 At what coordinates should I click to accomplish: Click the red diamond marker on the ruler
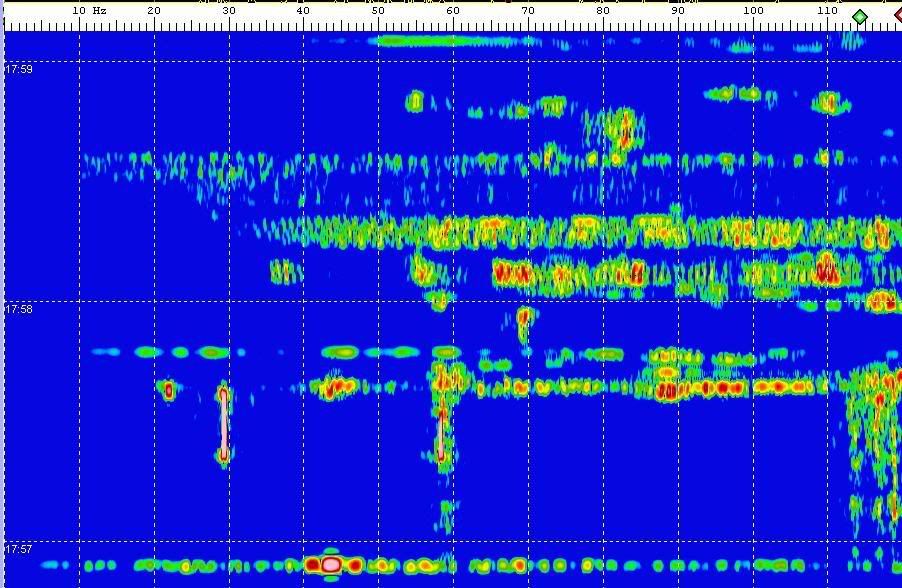[x=898, y=16]
